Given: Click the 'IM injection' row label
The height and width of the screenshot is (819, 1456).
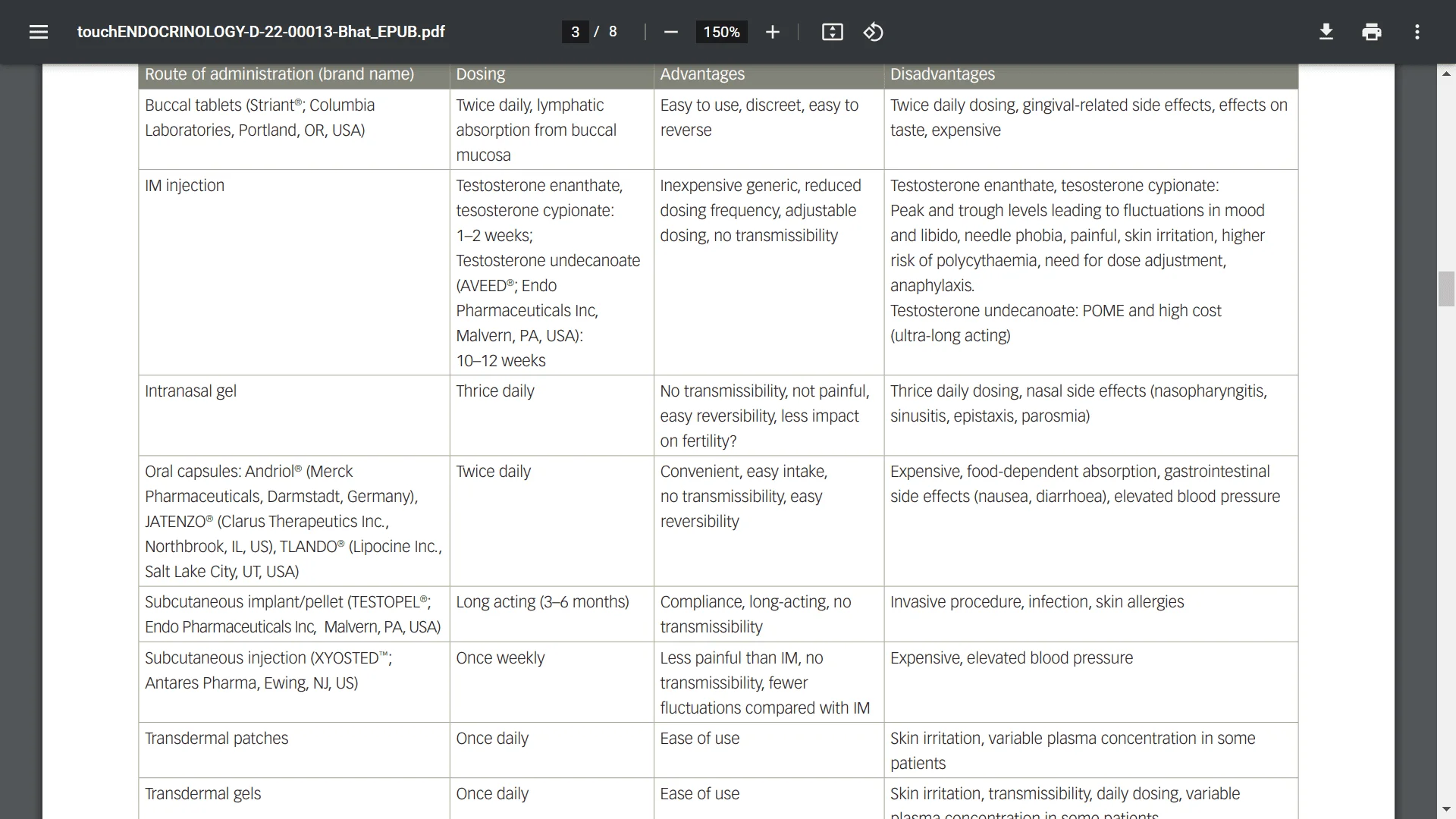Looking at the screenshot, I should [184, 186].
